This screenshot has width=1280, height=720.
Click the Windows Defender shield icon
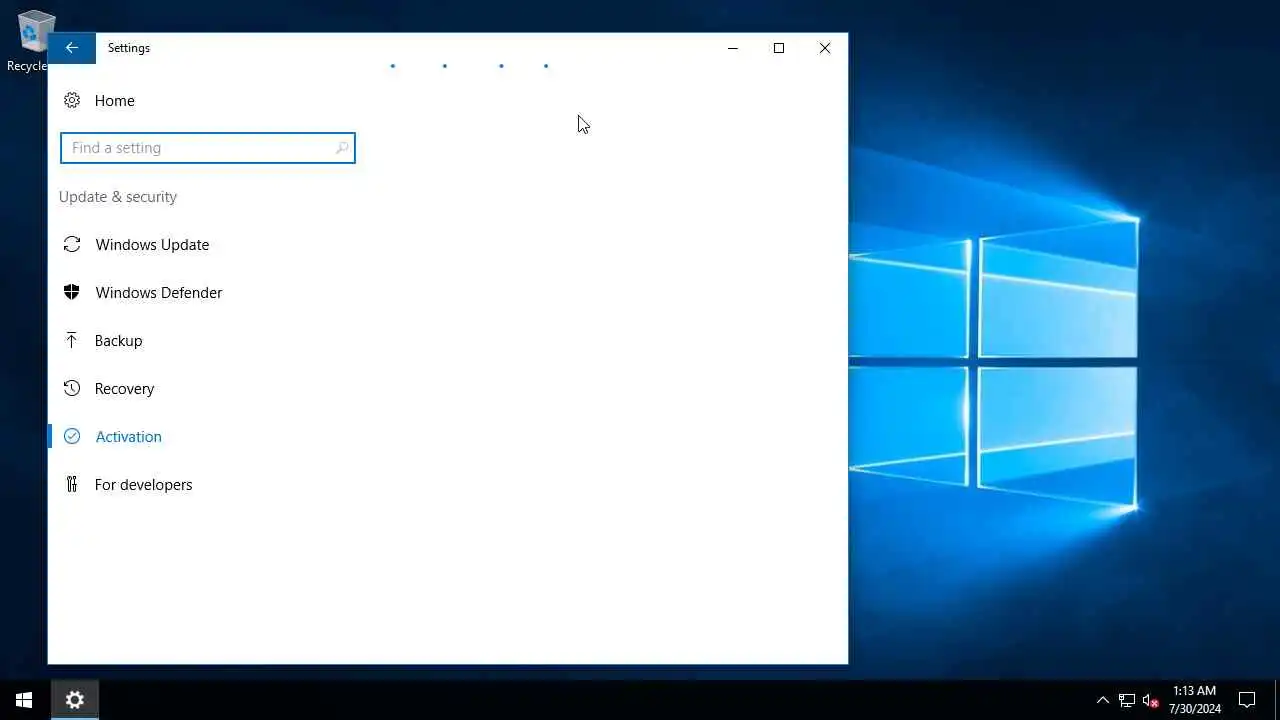[71, 292]
